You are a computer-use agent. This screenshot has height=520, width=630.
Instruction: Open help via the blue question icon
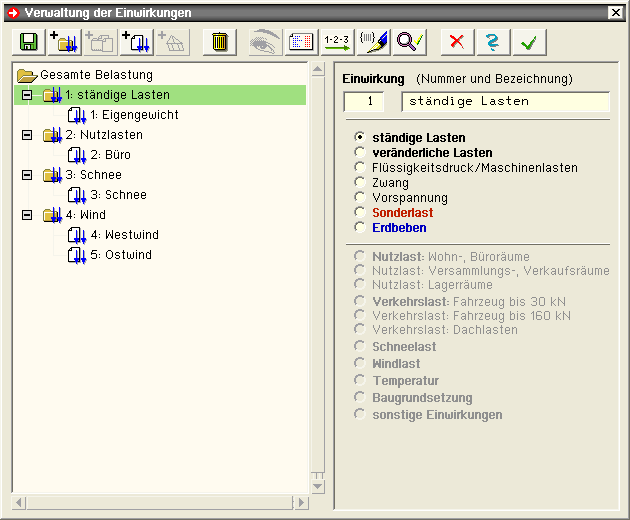(493, 42)
